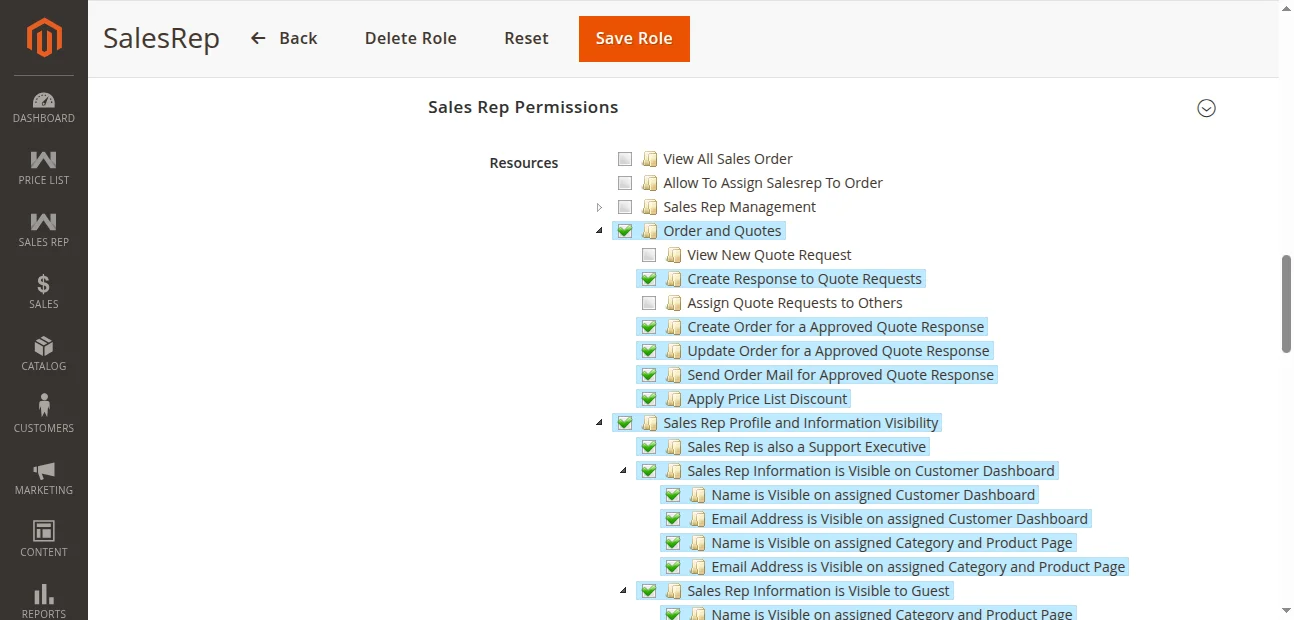The height and width of the screenshot is (620, 1294).
Task: Open the Catalog box icon
Action: [44, 347]
